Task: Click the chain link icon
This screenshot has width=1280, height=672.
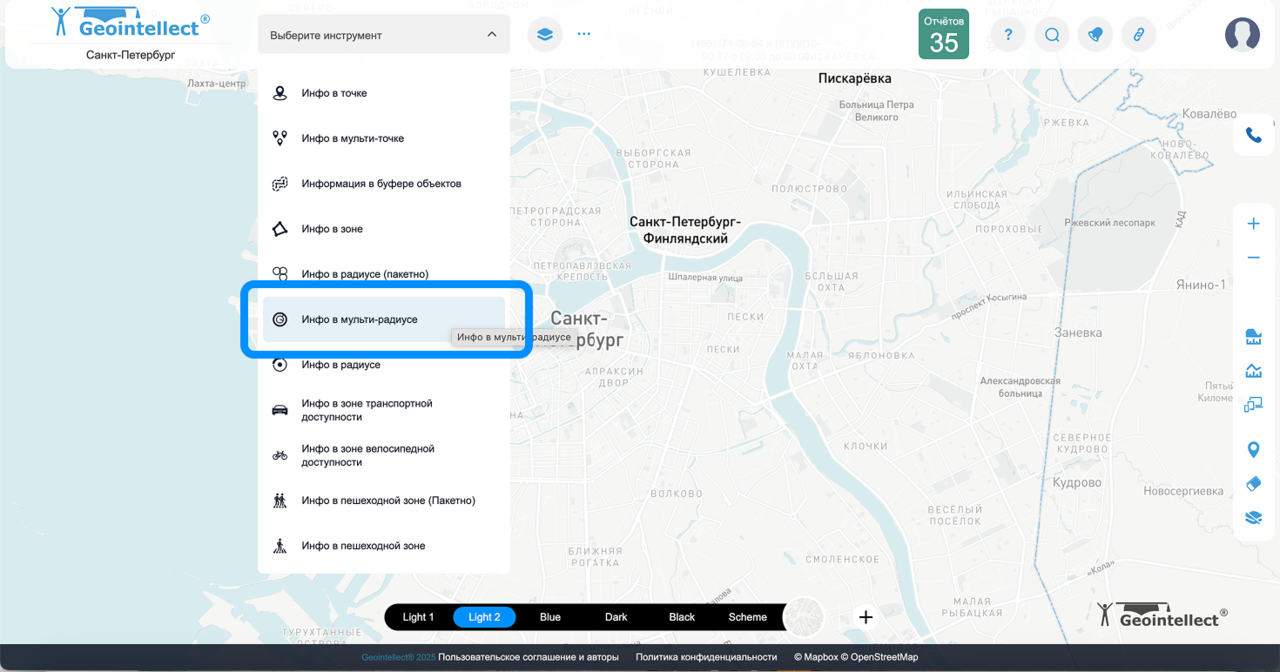Action: [1138, 35]
